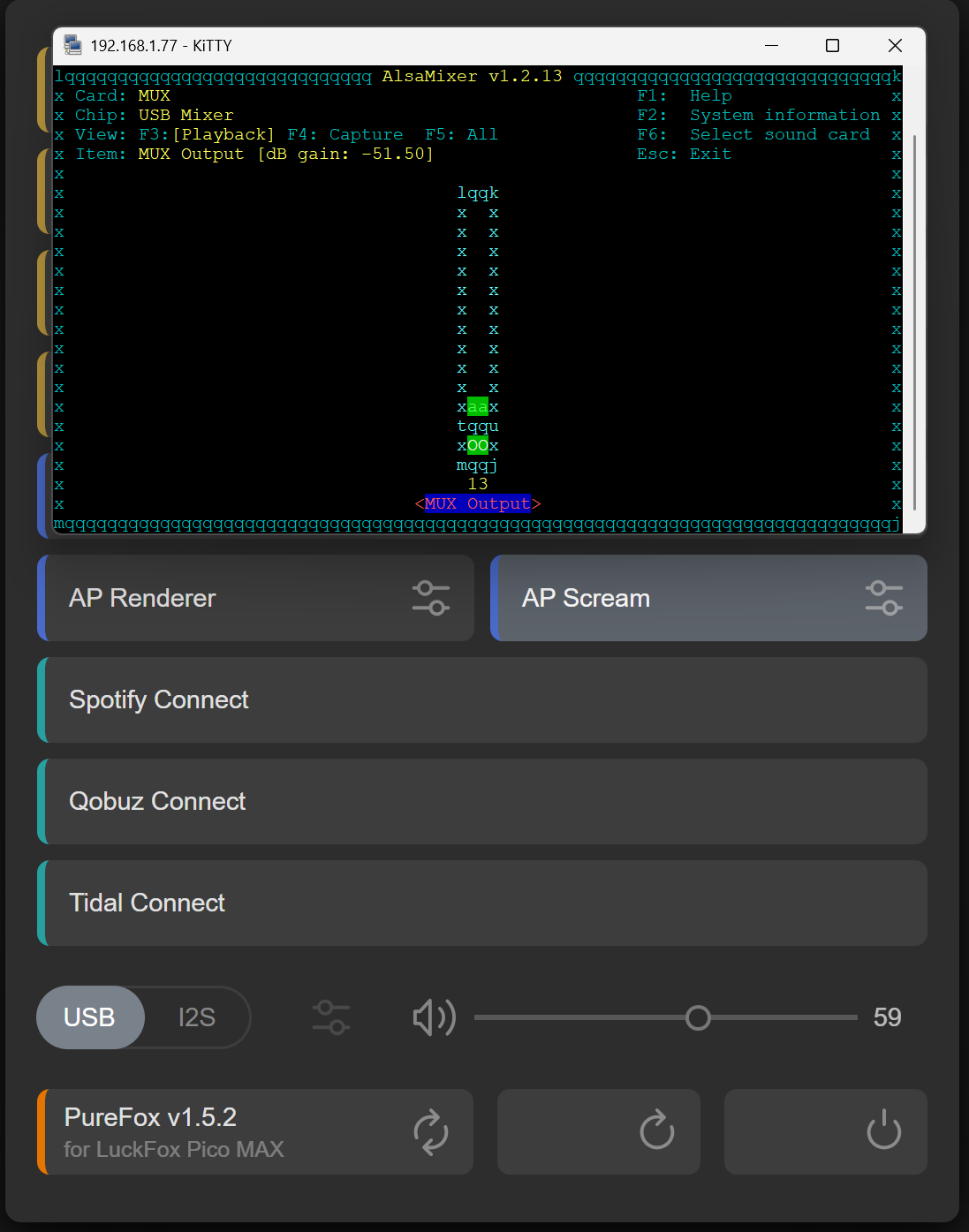Image resolution: width=969 pixels, height=1232 pixels.
Task: Switch output to USB
Action: [90, 1017]
